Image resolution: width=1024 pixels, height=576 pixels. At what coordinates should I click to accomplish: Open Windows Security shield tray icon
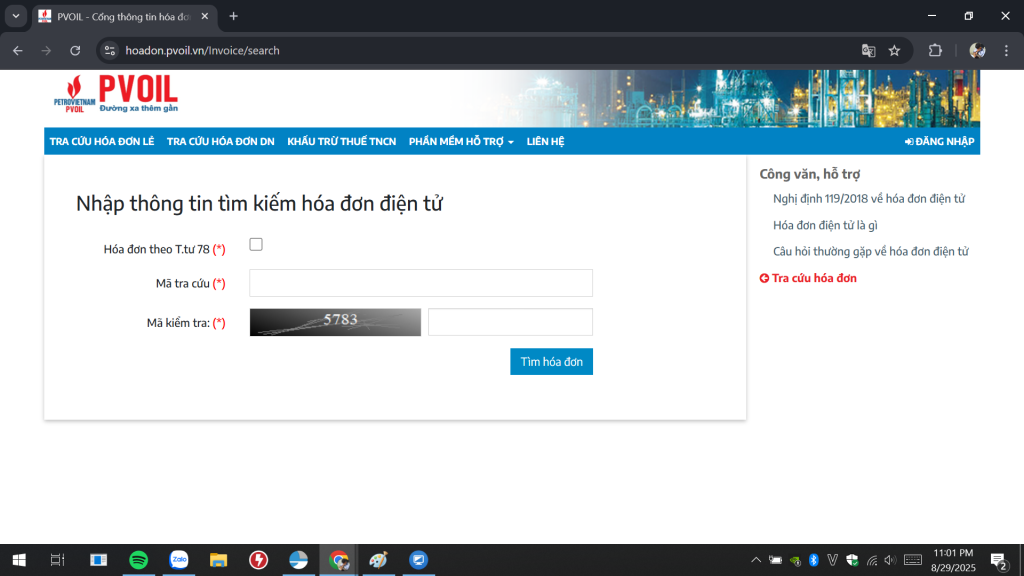coord(852,560)
